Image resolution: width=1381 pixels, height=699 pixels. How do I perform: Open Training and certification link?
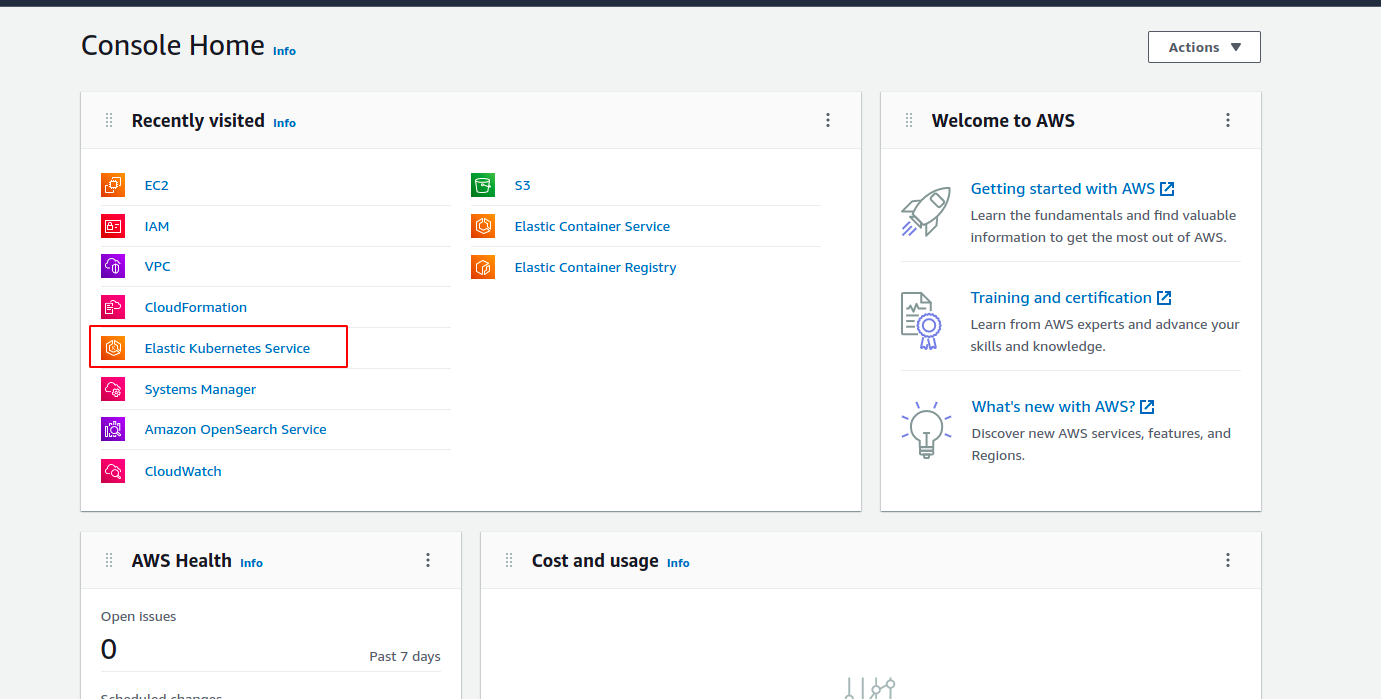(1070, 297)
